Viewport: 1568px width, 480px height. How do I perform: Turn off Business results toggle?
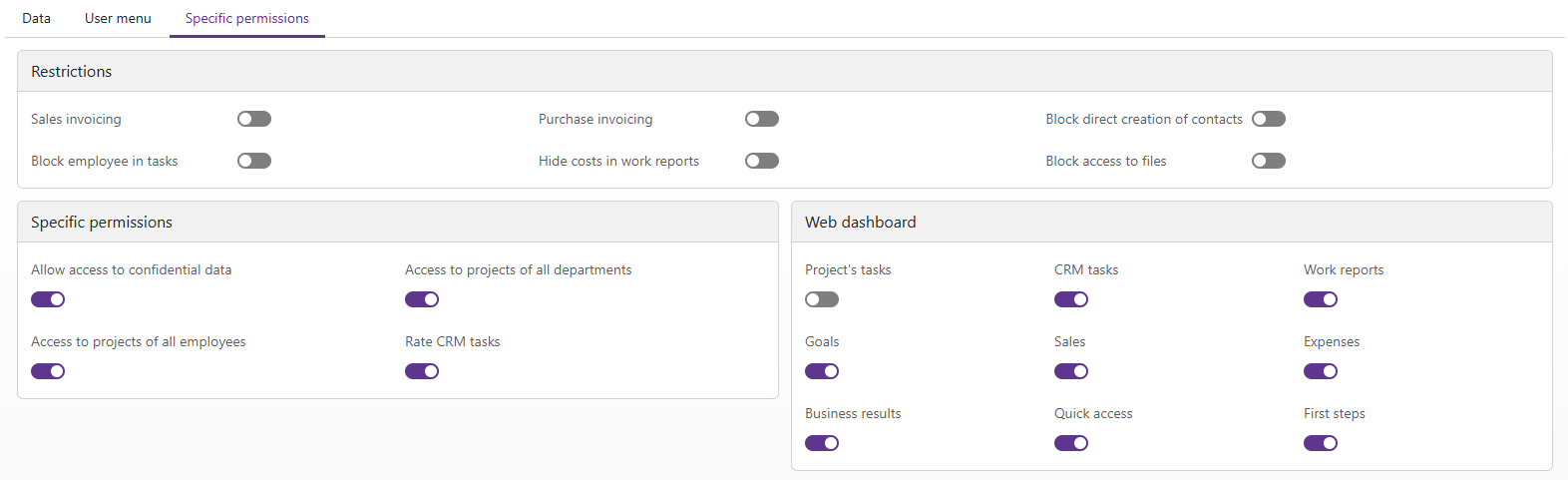pos(822,443)
